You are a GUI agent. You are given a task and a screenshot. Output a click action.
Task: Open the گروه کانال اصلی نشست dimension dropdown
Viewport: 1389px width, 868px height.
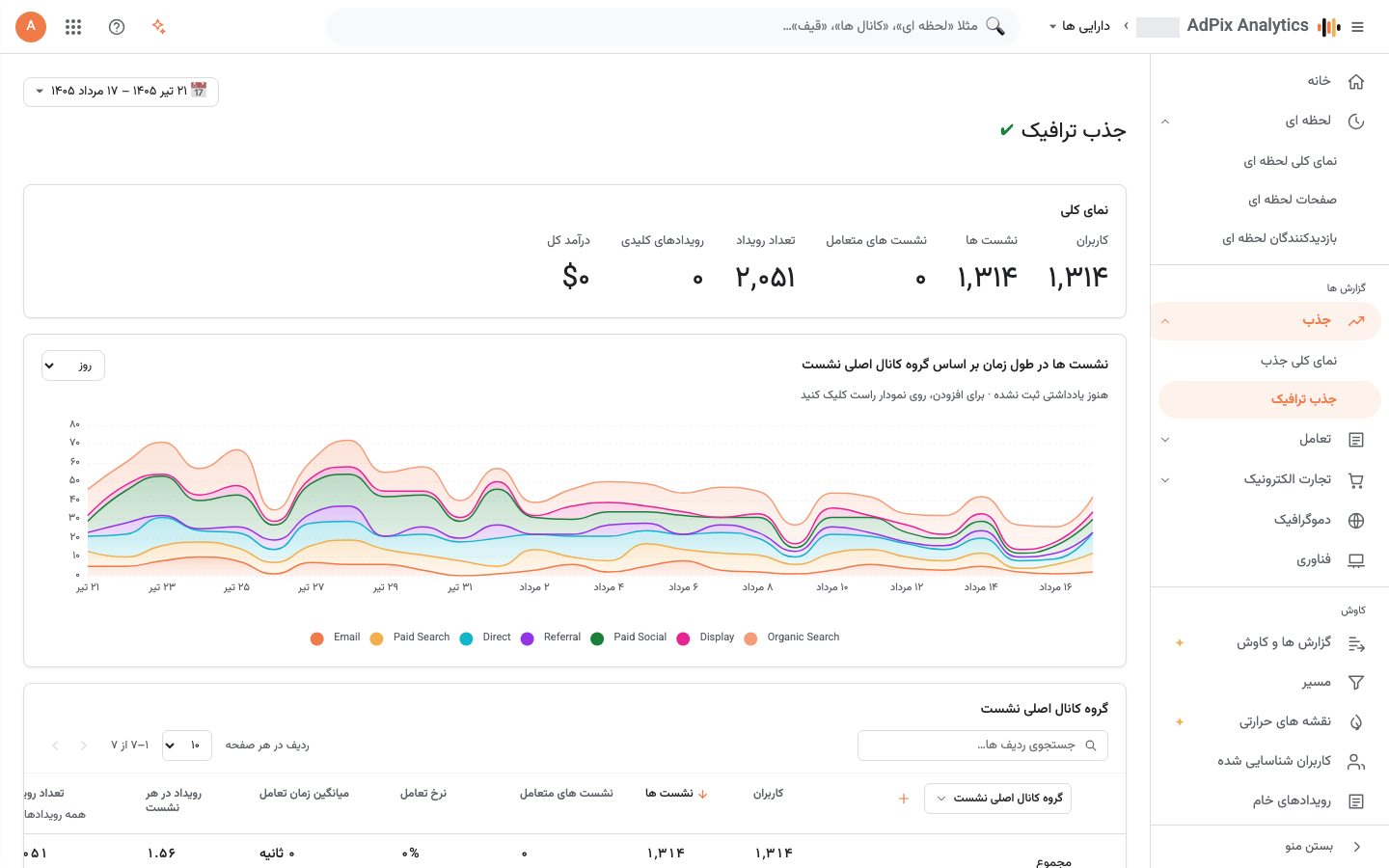tap(997, 799)
